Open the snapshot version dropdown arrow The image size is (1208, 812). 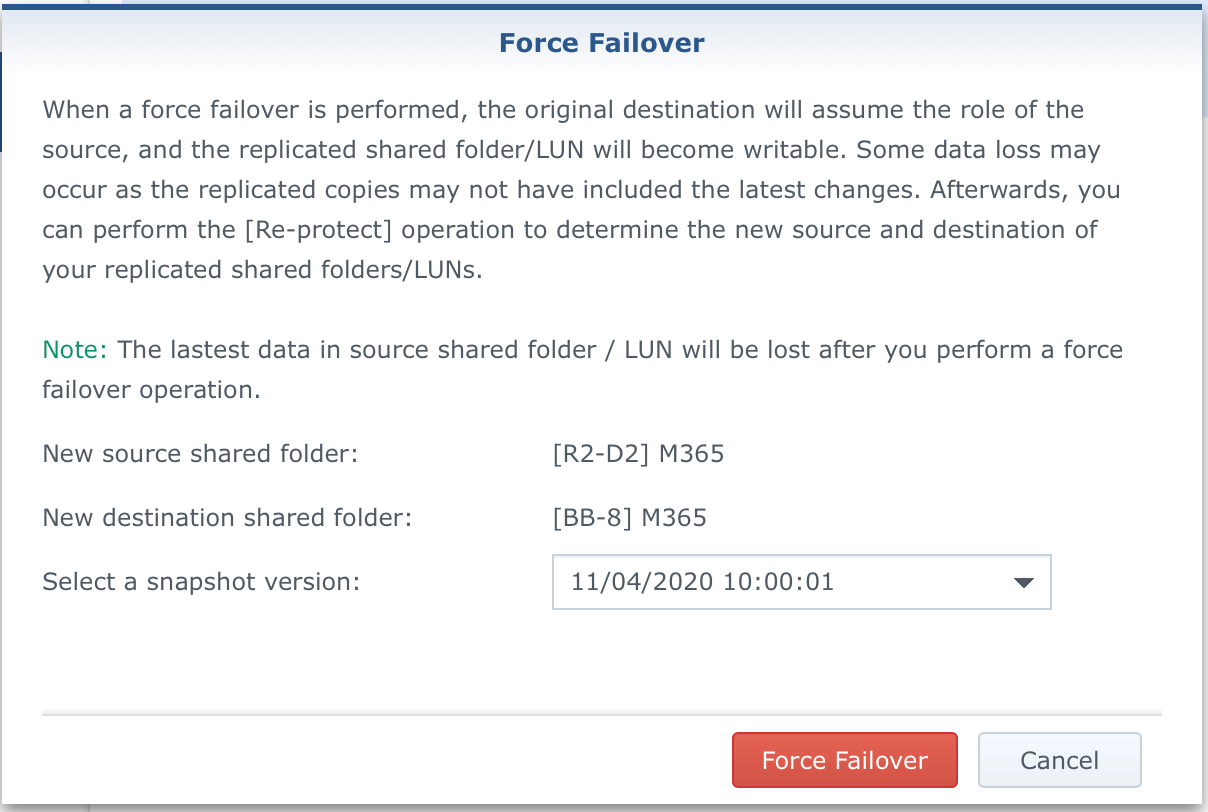click(1023, 582)
